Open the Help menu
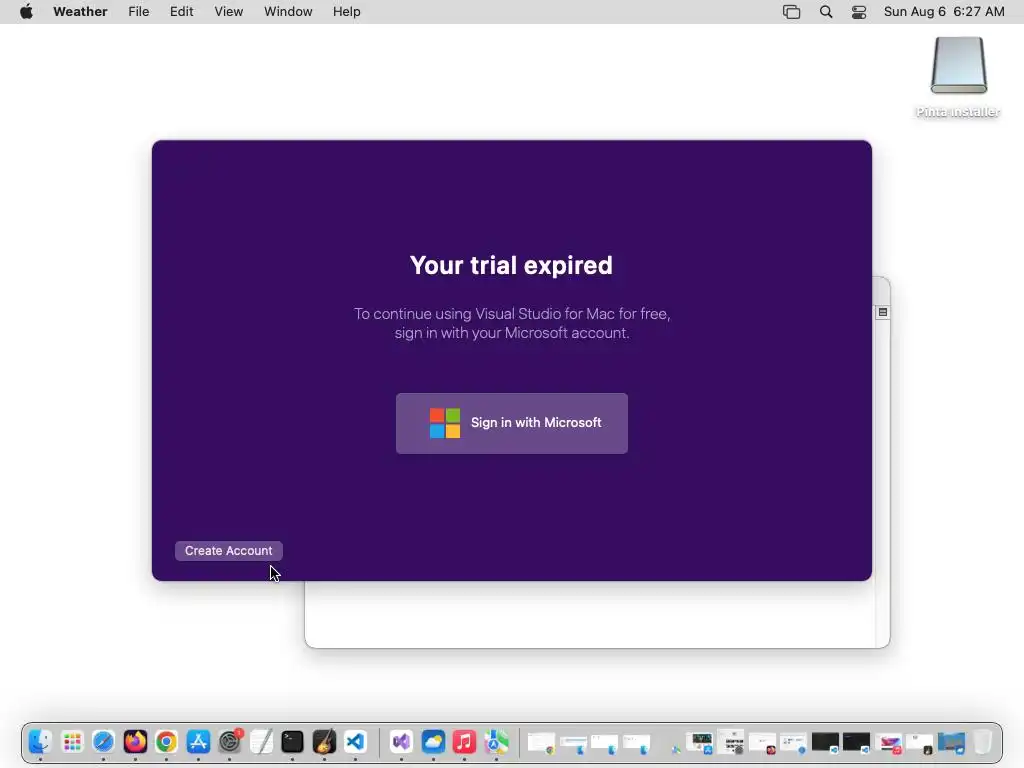The width and height of the screenshot is (1024, 768). pyautogui.click(x=346, y=12)
